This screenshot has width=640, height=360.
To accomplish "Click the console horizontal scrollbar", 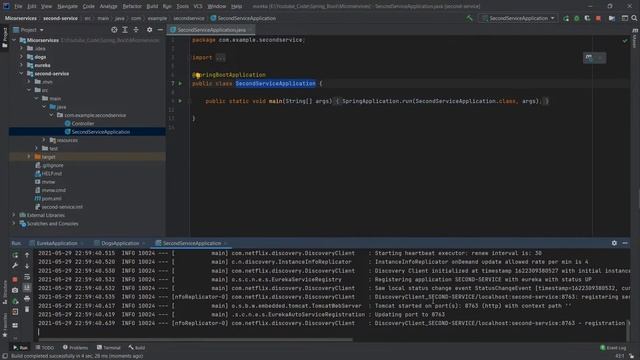I will pos(196,340).
